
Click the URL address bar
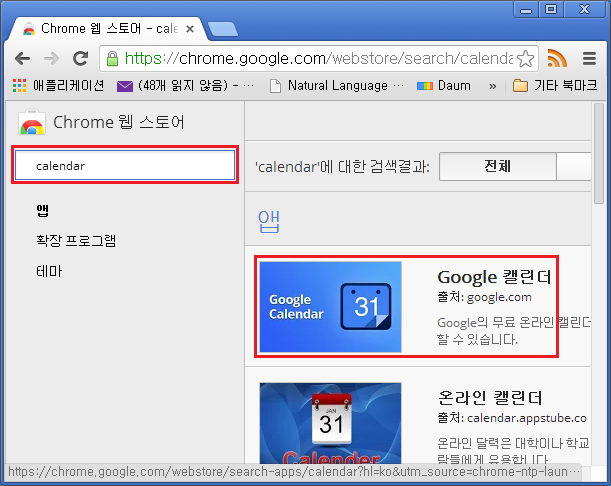(318, 58)
